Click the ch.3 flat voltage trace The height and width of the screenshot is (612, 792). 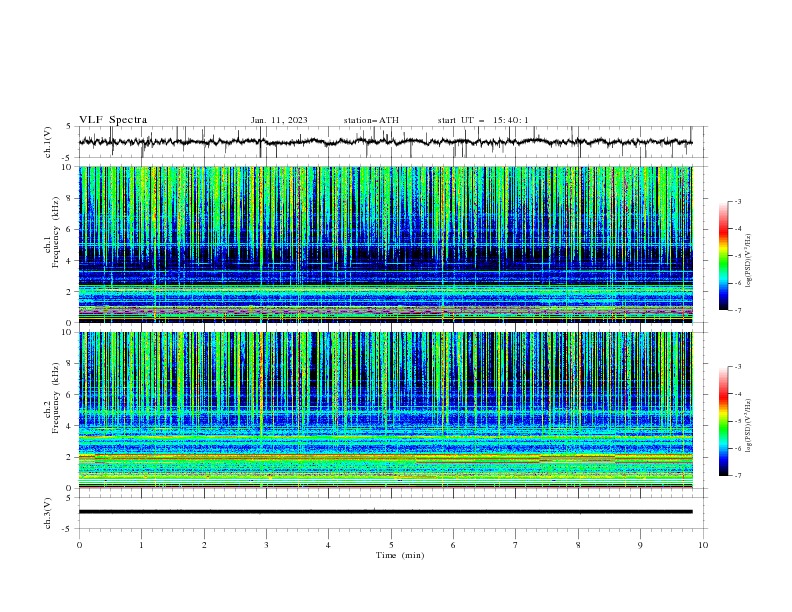pyautogui.click(x=385, y=512)
